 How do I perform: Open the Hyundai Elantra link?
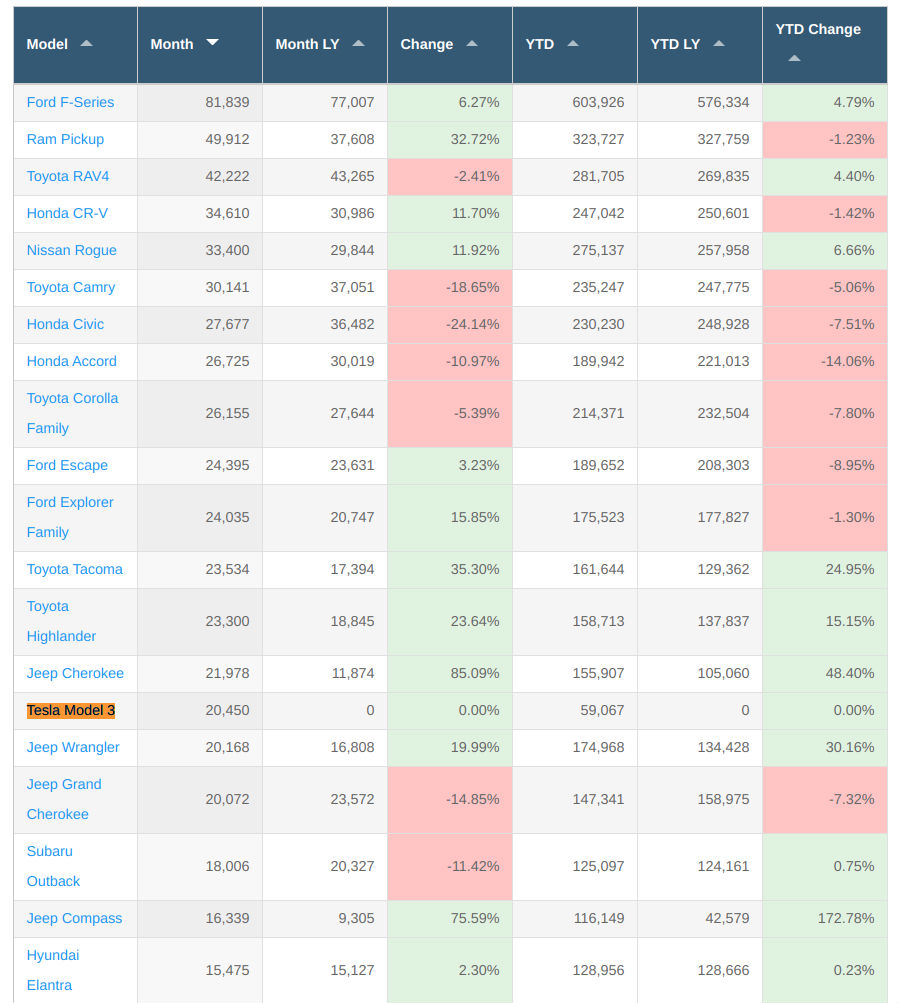point(53,970)
